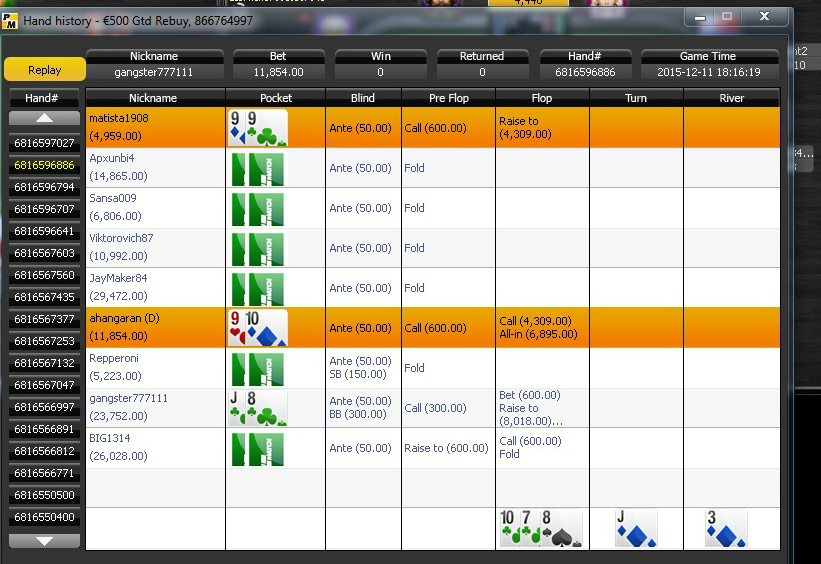Select player name Apxunbi4
This screenshot has width=821, height=564.
[112, 158]
